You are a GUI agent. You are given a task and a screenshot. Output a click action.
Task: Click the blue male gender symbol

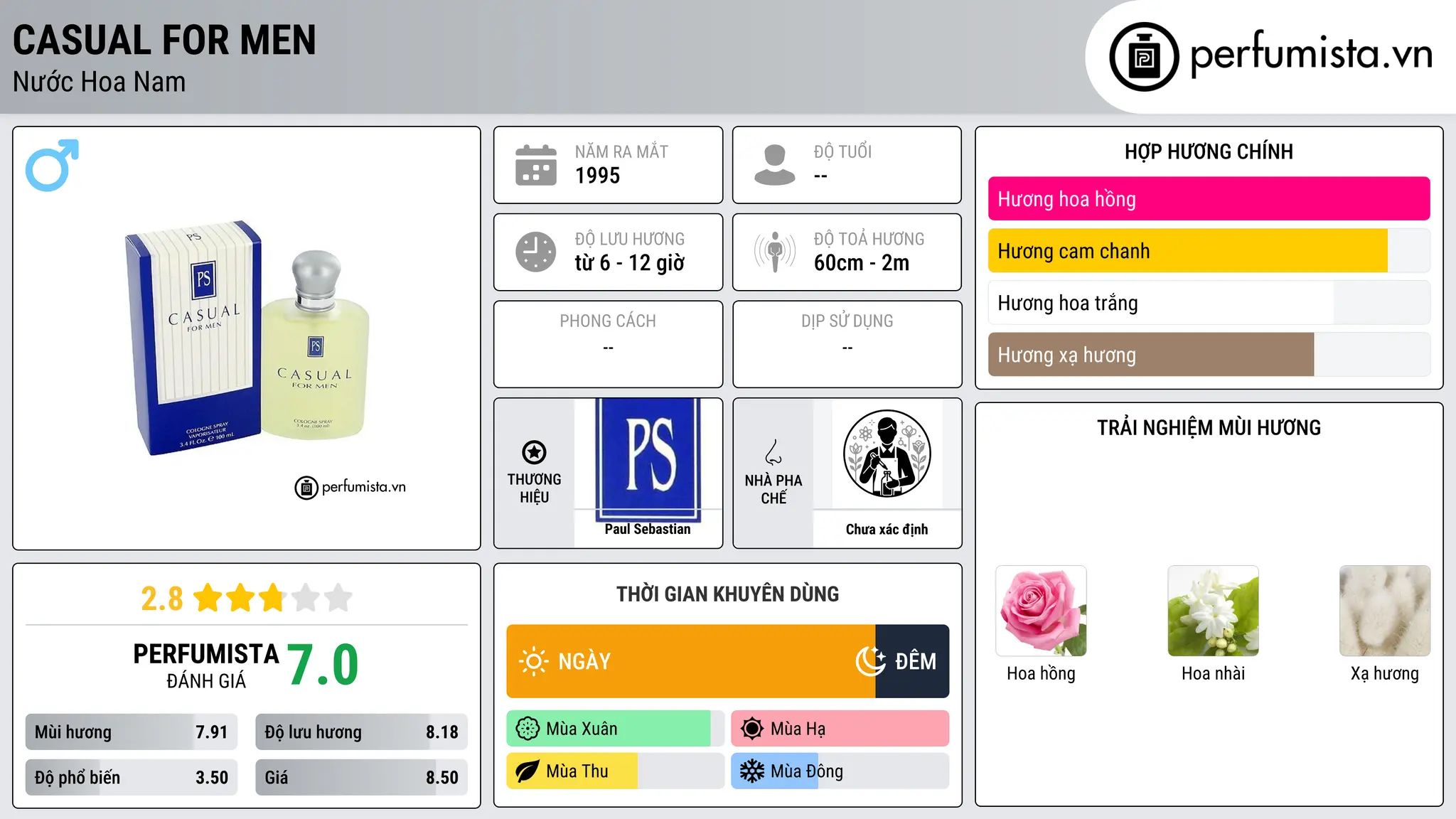point(52,165)
